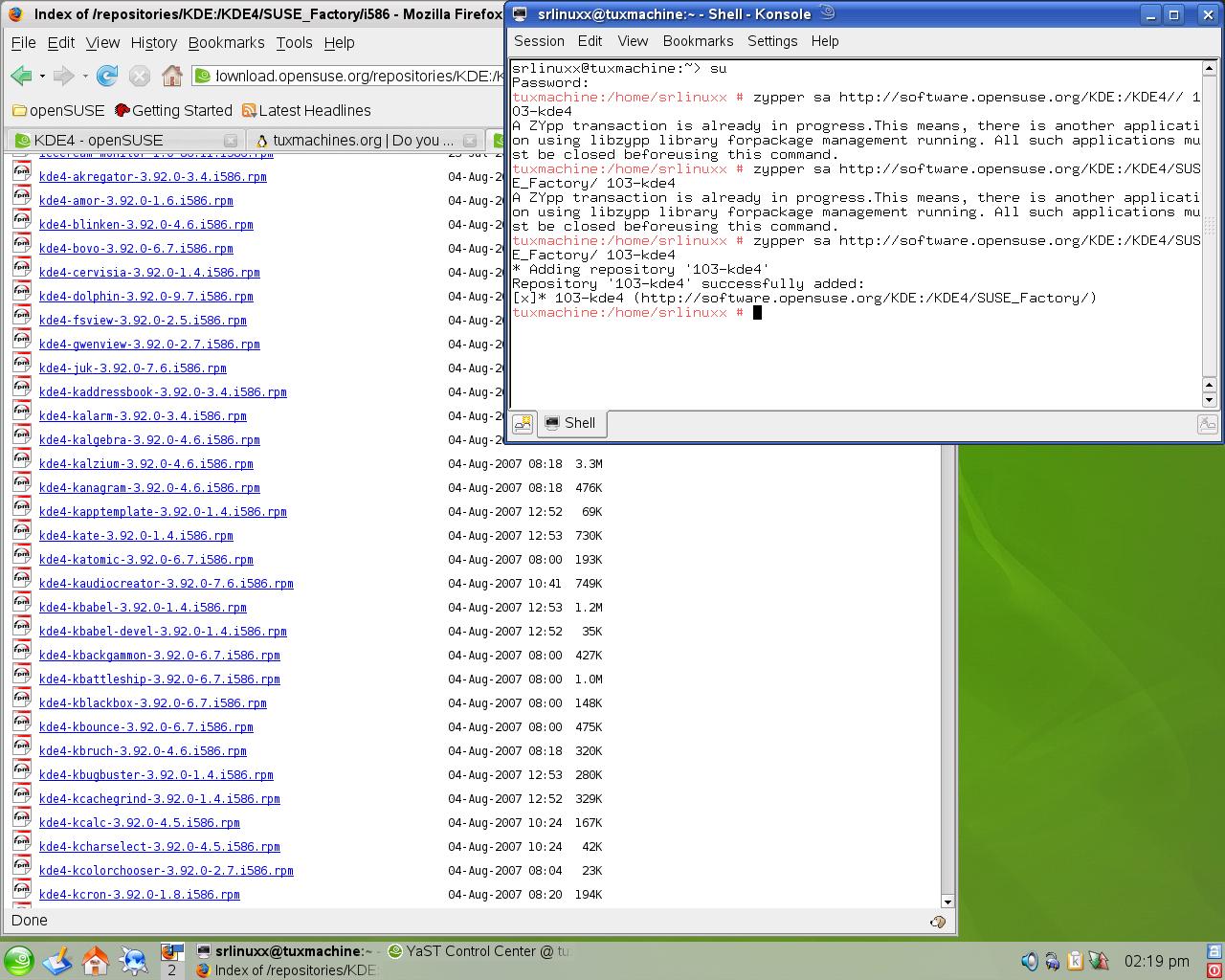
Task: Open kde4-kcron-3.92.0-1.8.i586.rpm link
Action: (139, 895)
